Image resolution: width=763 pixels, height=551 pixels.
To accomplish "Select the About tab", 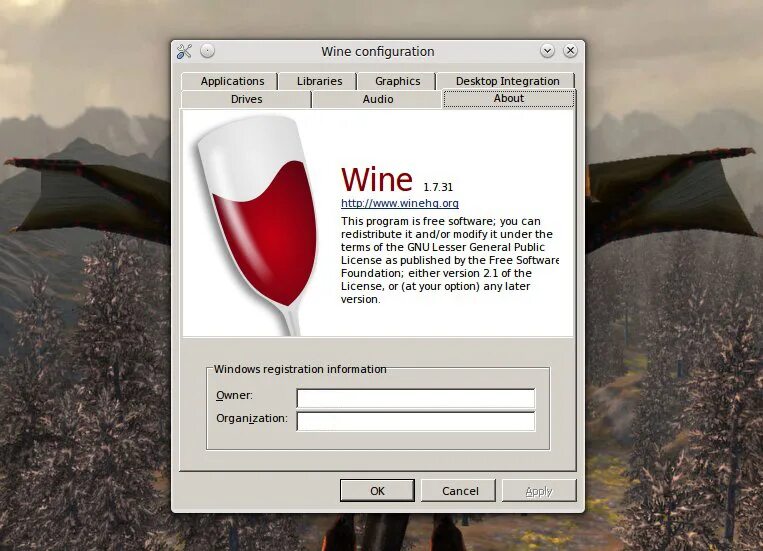I will pyautogui.click(x=509, y=98).
